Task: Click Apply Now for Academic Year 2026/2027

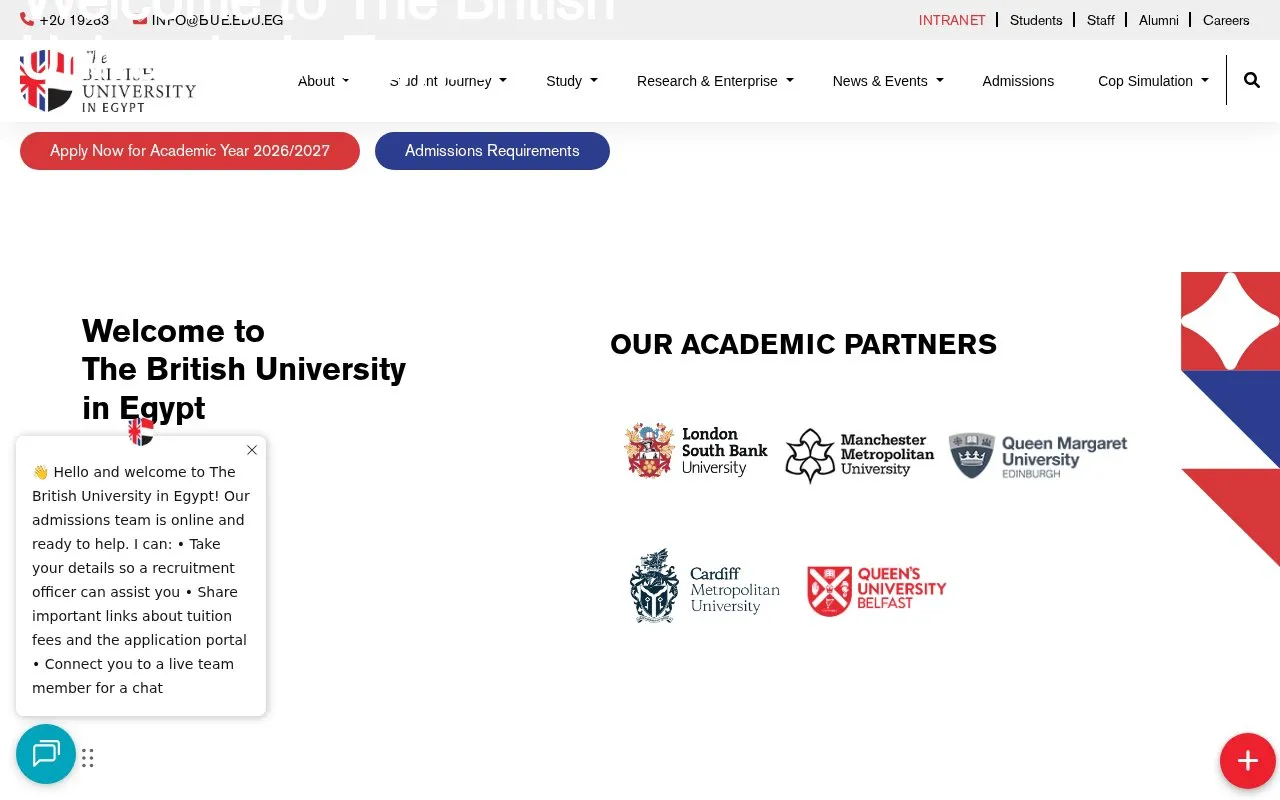Action: [190, 151]
